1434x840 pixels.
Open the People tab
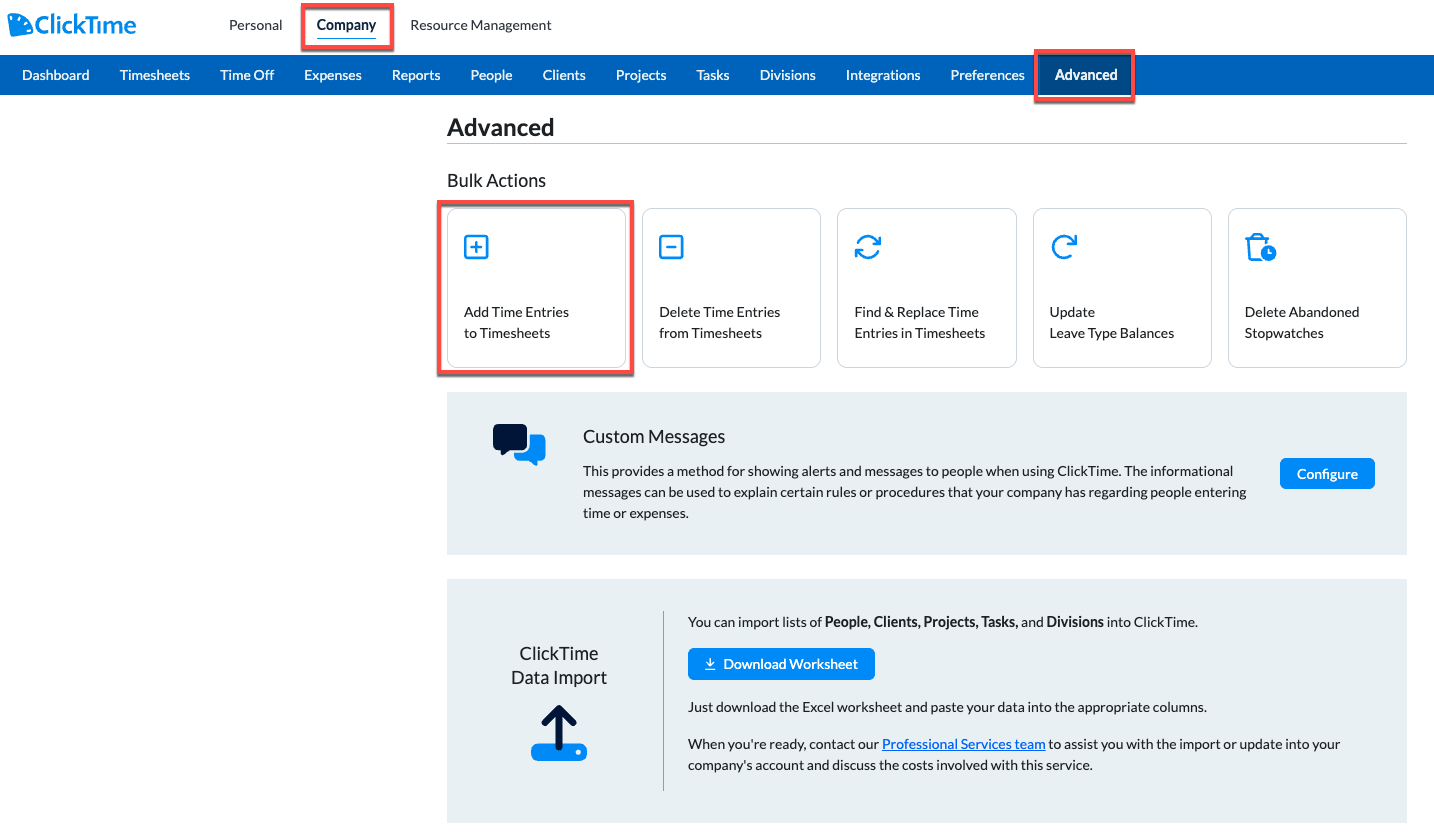[x=491, y=75]
